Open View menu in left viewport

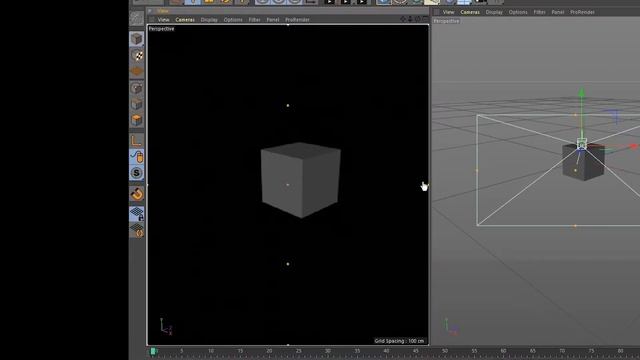click(x=163, y=20)
